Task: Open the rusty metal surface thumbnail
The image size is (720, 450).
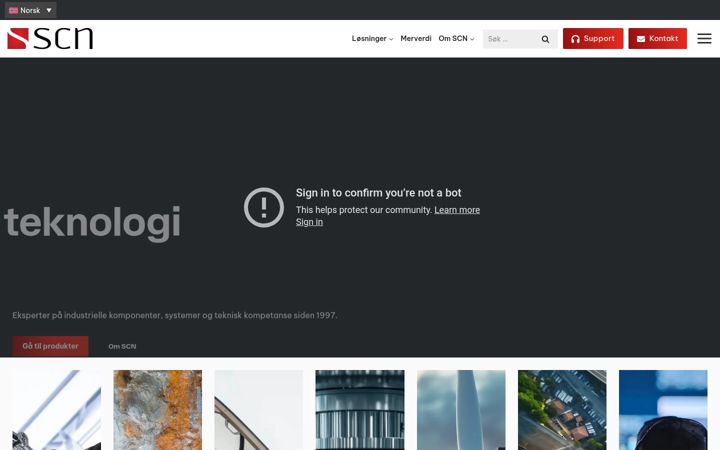Action: [x=158, y=410]
